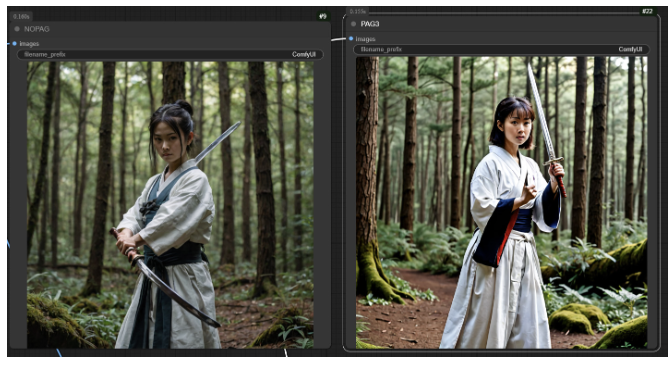Click the images label on PAG3 node
Viewport: 670px width, 365px height.
365,39
